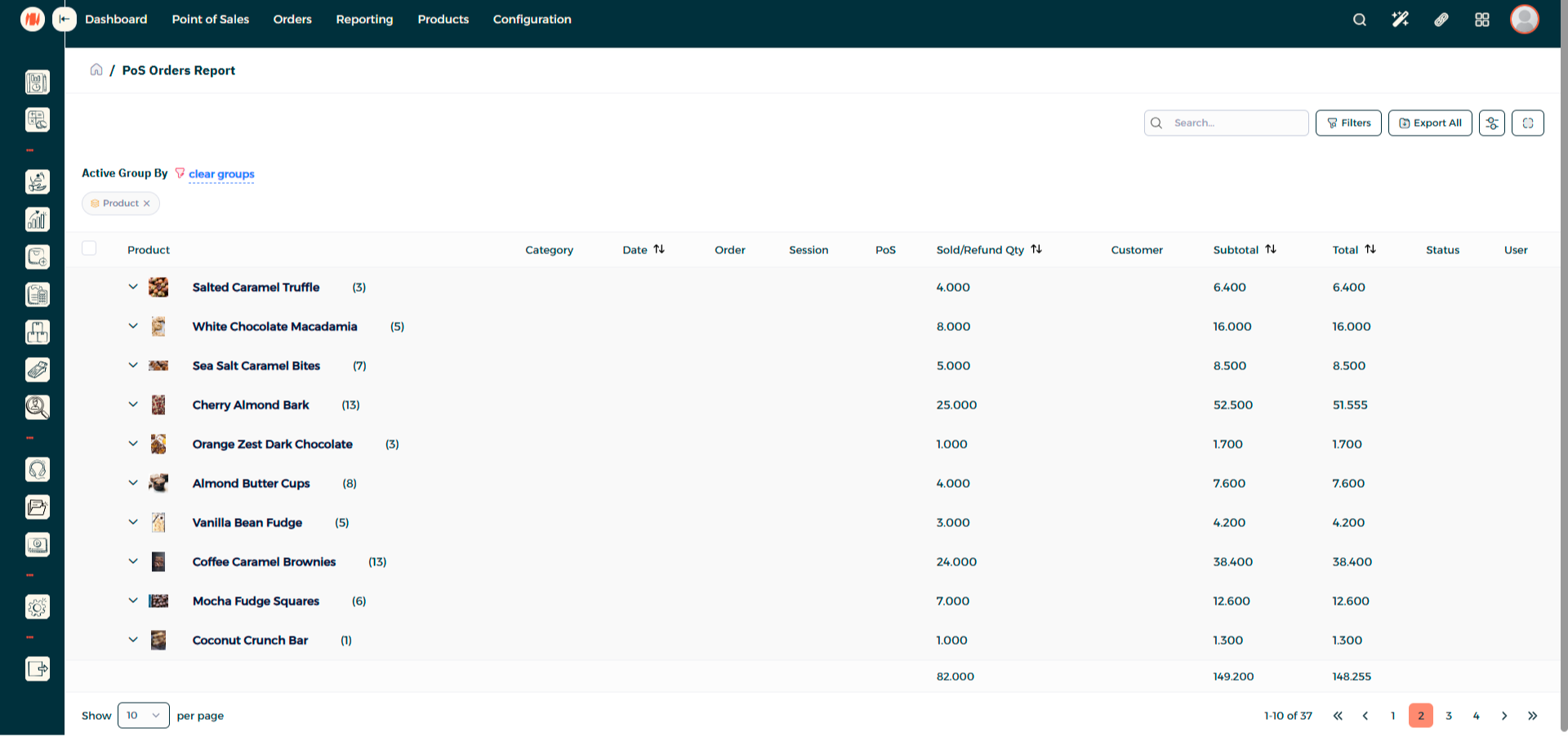The height and width of the screenshot is (746, 1568).
Task: Tick the select-all checkbox in header
Action: 89,248
